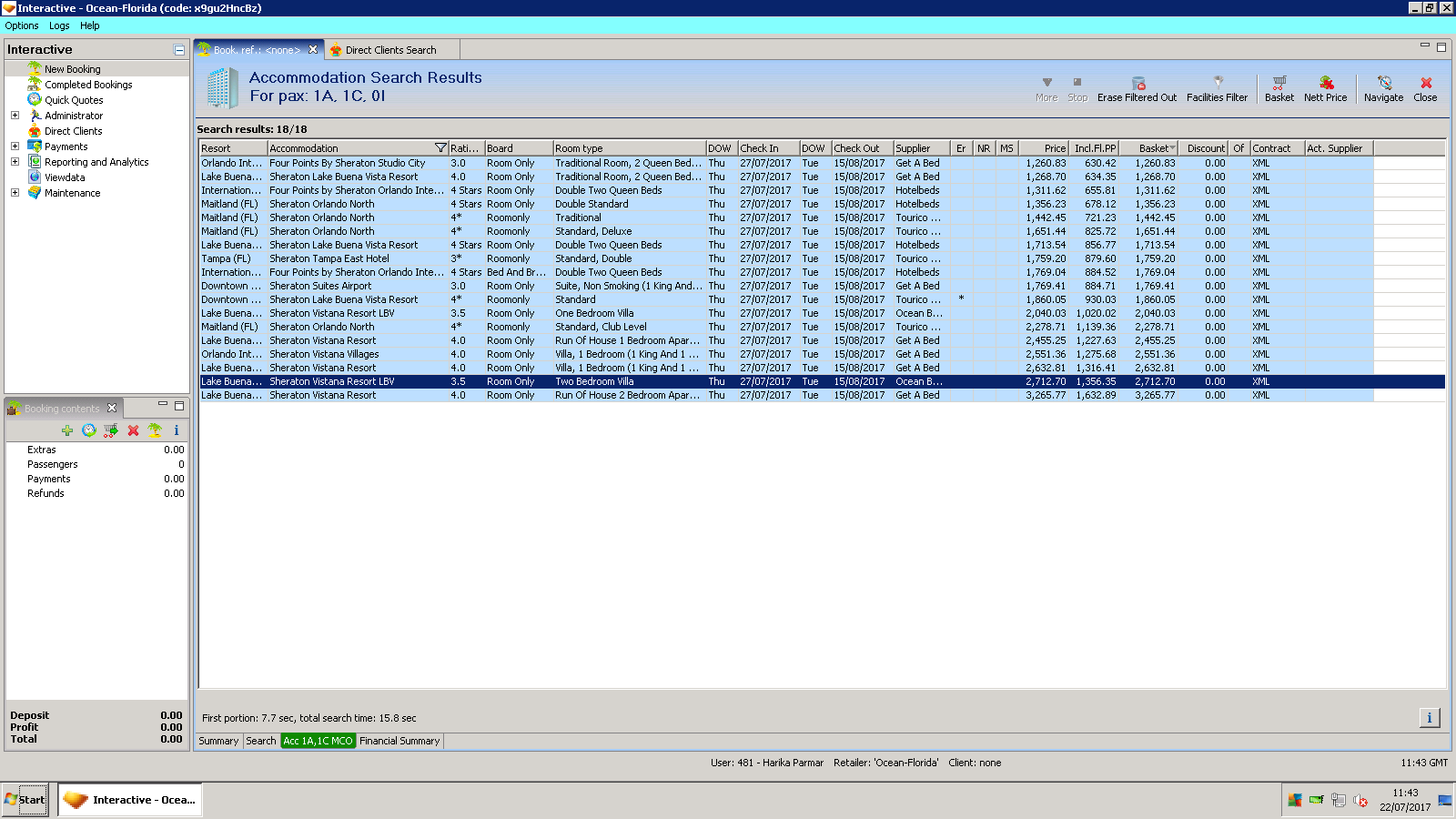Select the Sheraton Suites Airport row

tap(823, 286)
